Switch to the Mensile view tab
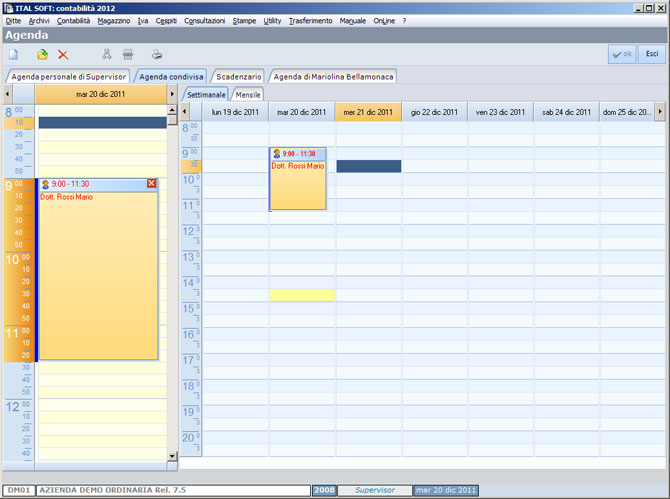 point(248,93)
